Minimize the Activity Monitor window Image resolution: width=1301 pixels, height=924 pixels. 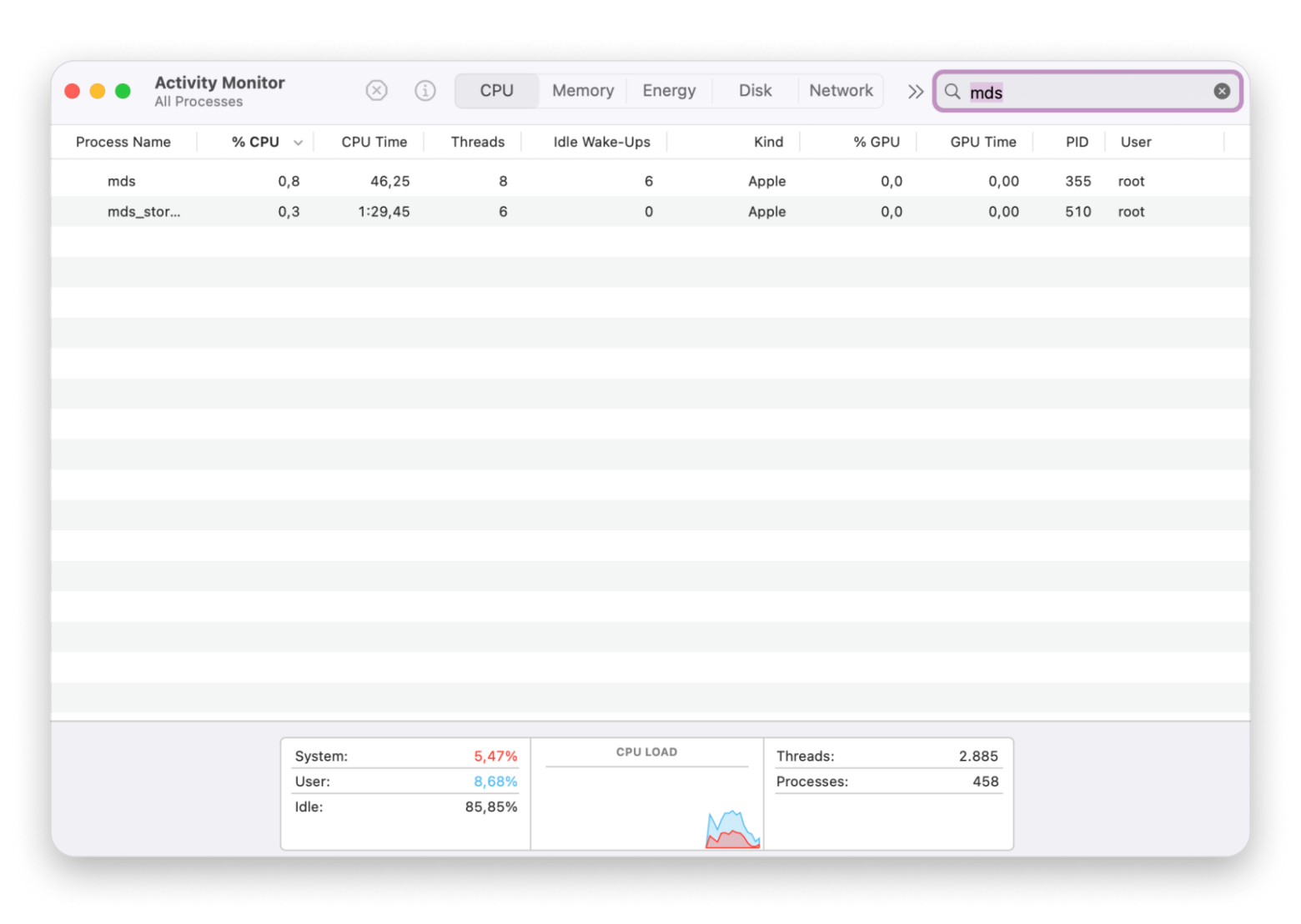pos(98,91)
